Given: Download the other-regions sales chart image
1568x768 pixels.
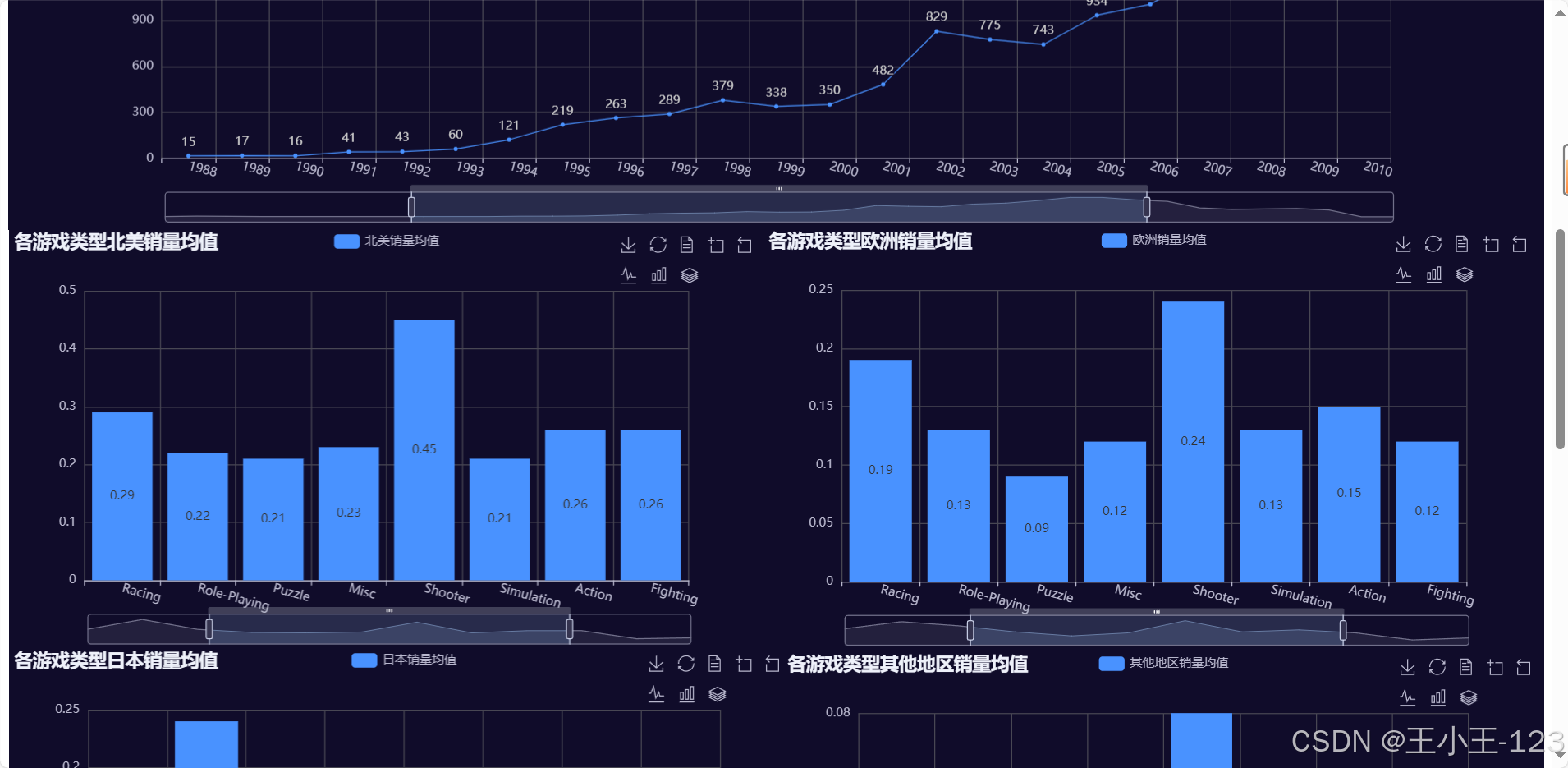Looking at the screenshot, I should [x=1407, y=667].
